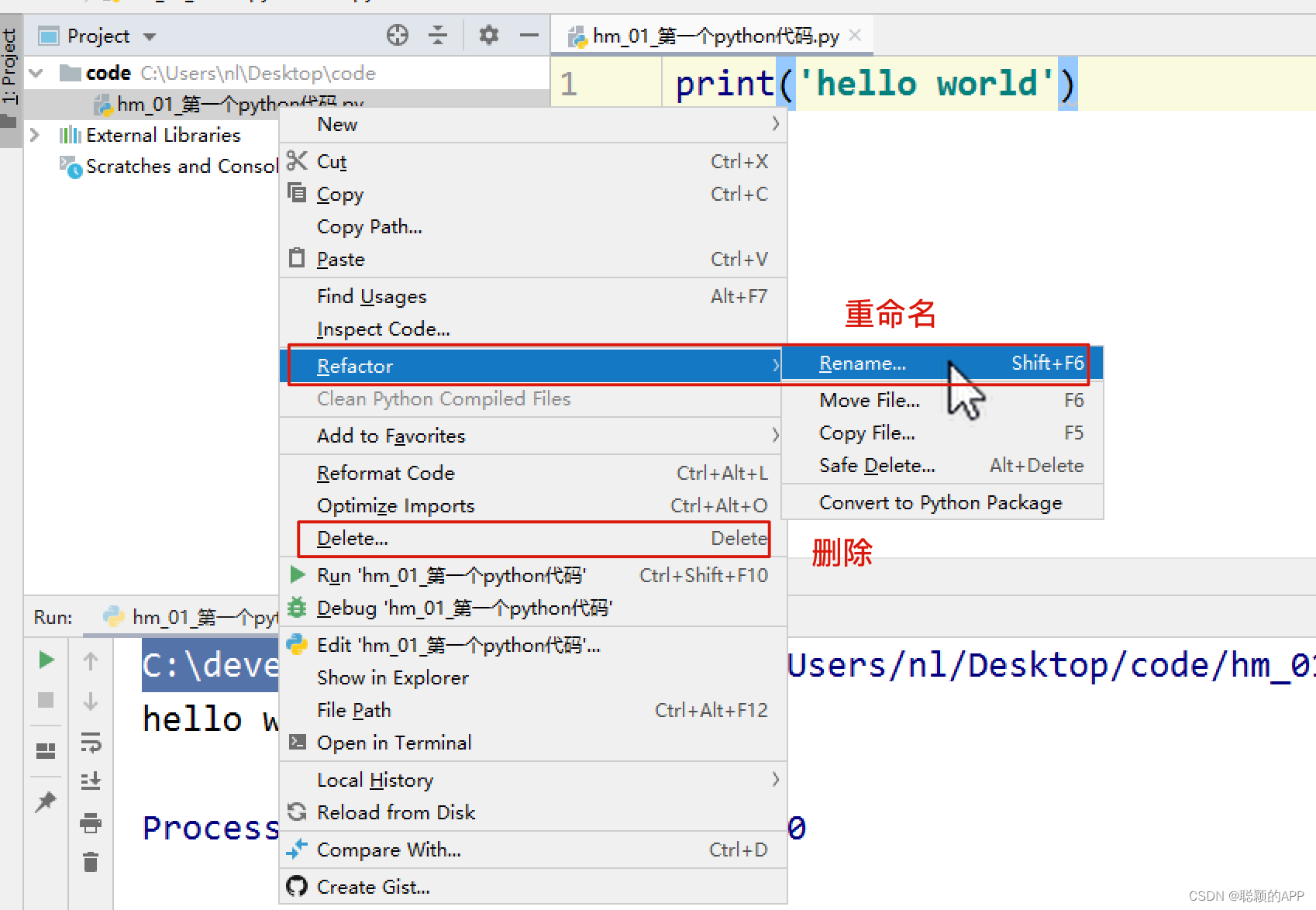
Task: Open the Project view dropdown
Action: pos(150,36)
